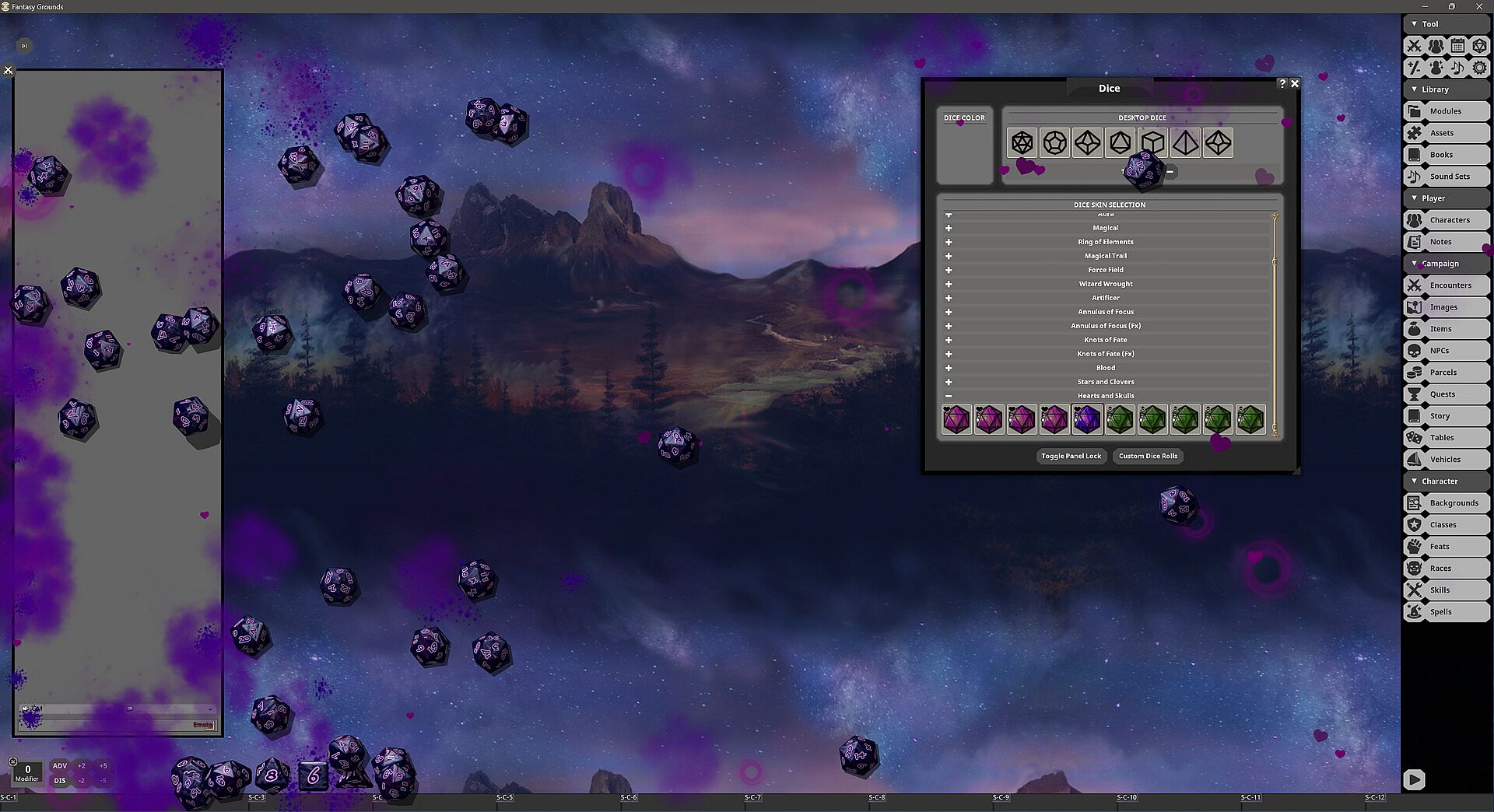The height and width of the screenshot is (812, 1494).
Task: Open the Calendar tool icon
Action: 1457,46
